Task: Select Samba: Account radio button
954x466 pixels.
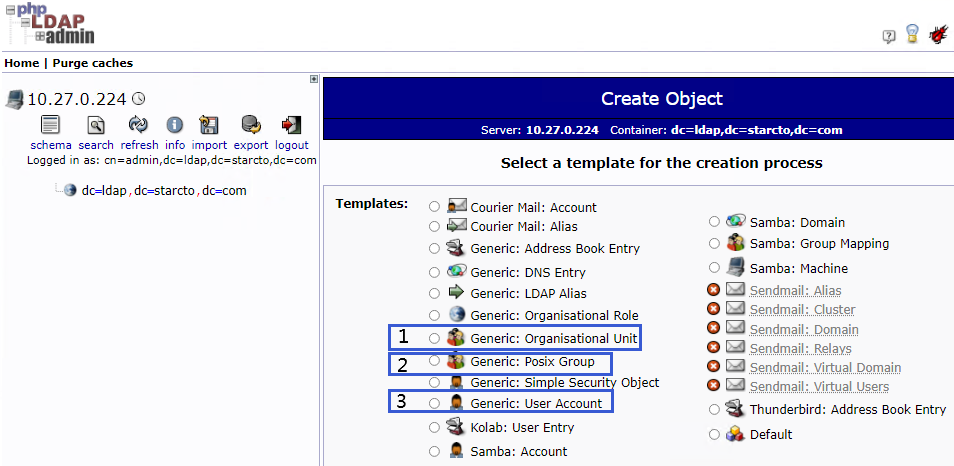Action: coord(434,451)
